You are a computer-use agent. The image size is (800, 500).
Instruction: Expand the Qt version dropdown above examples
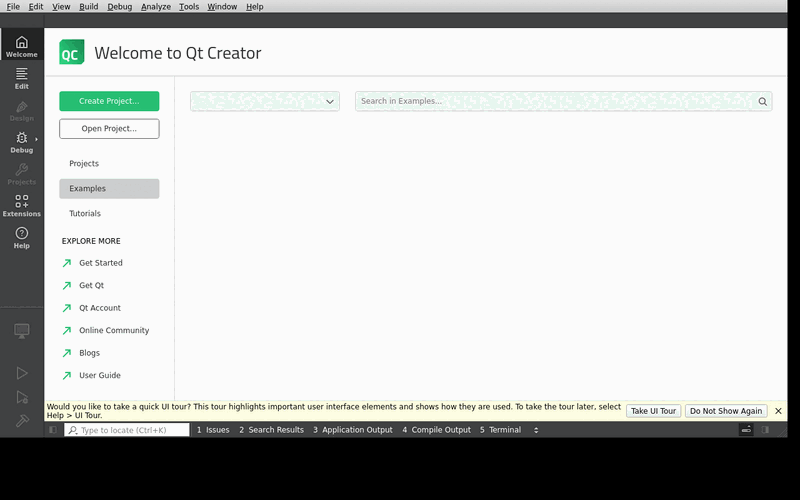265,101
